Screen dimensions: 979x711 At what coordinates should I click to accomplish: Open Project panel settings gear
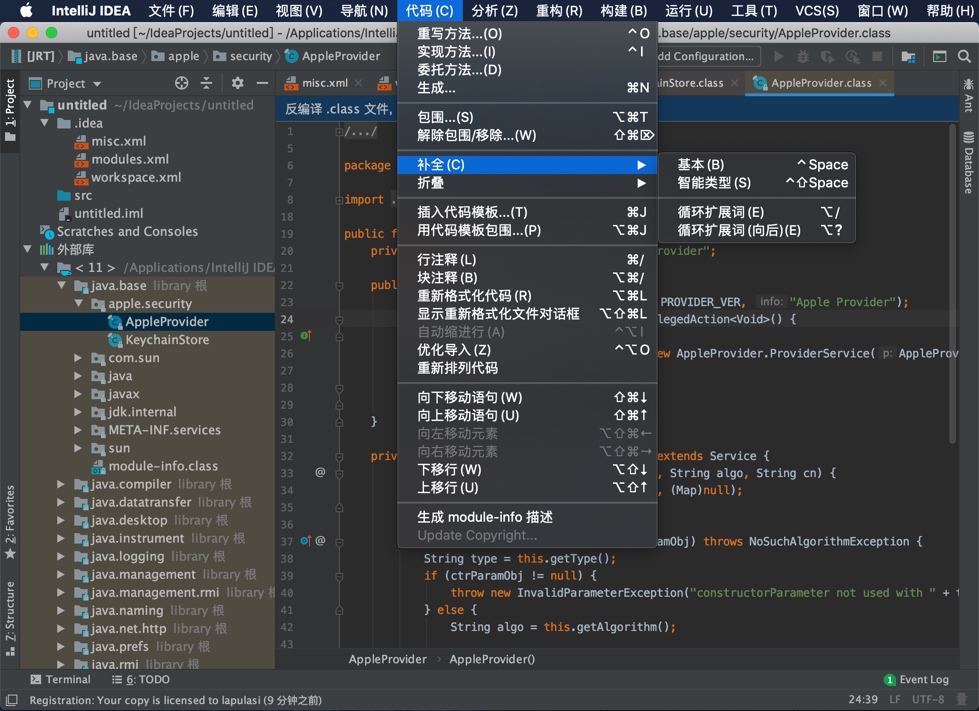[x=238, y=83]
